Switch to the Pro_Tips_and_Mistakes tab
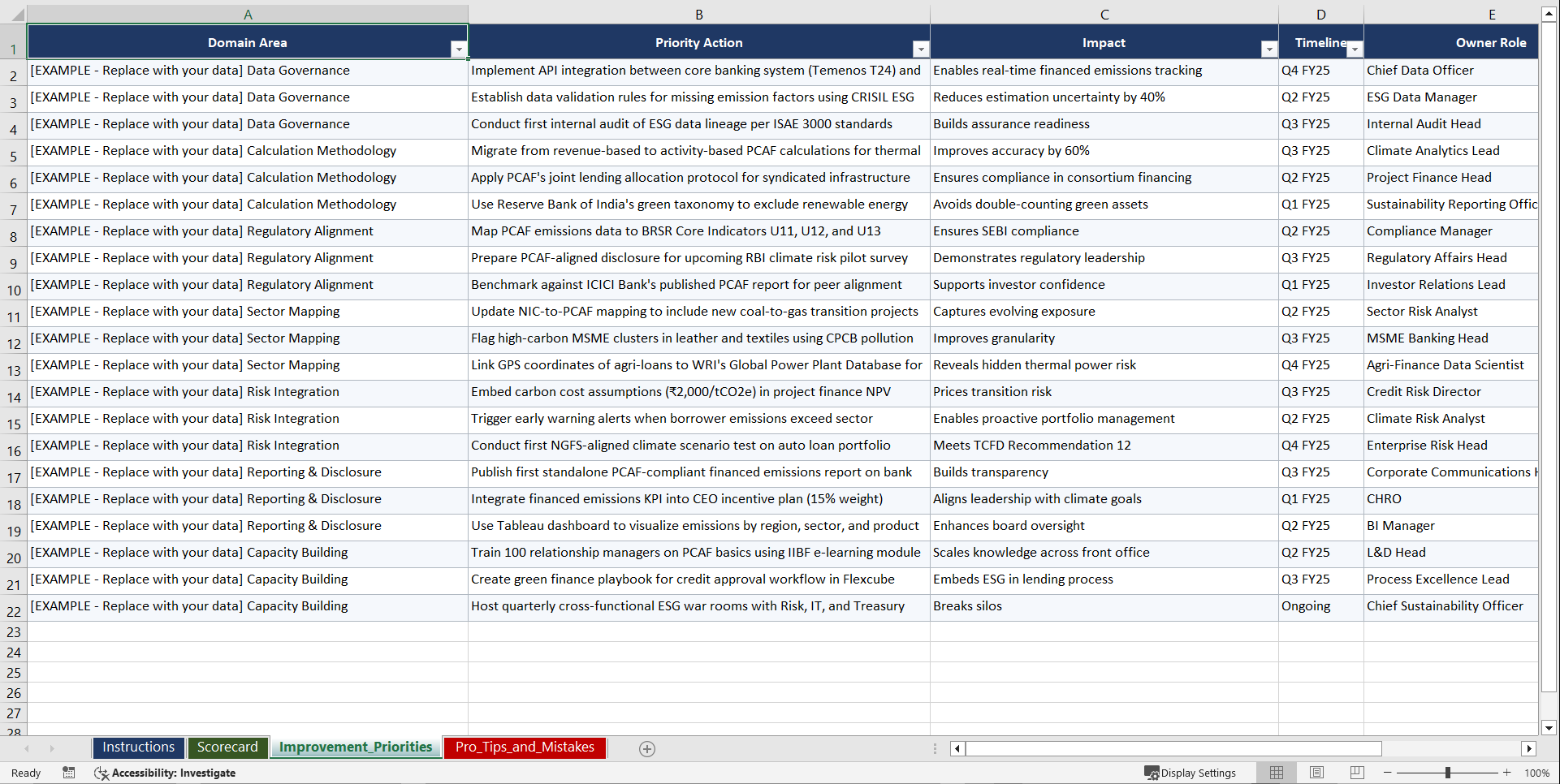 (525, 747)
